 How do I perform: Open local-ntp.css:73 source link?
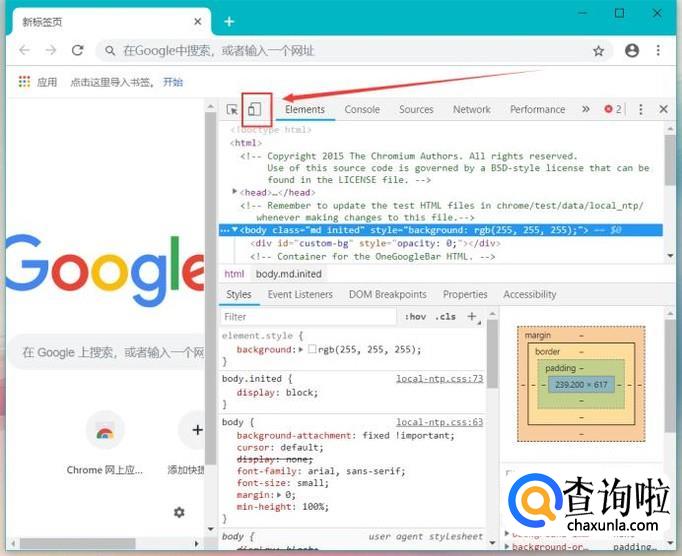click(x=439, y=378)
